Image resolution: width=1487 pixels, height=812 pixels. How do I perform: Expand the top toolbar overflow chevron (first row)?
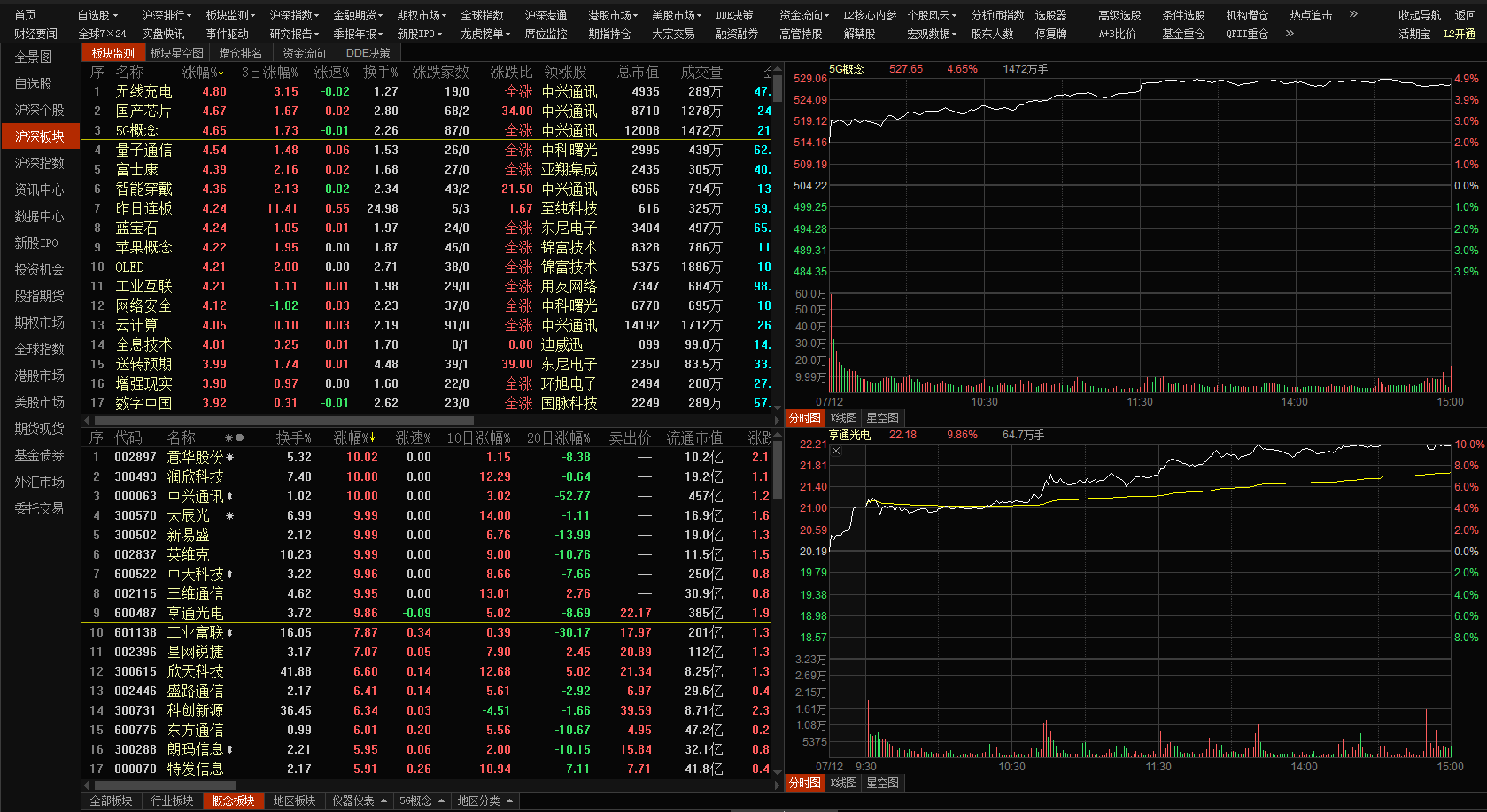[1353, 14]
